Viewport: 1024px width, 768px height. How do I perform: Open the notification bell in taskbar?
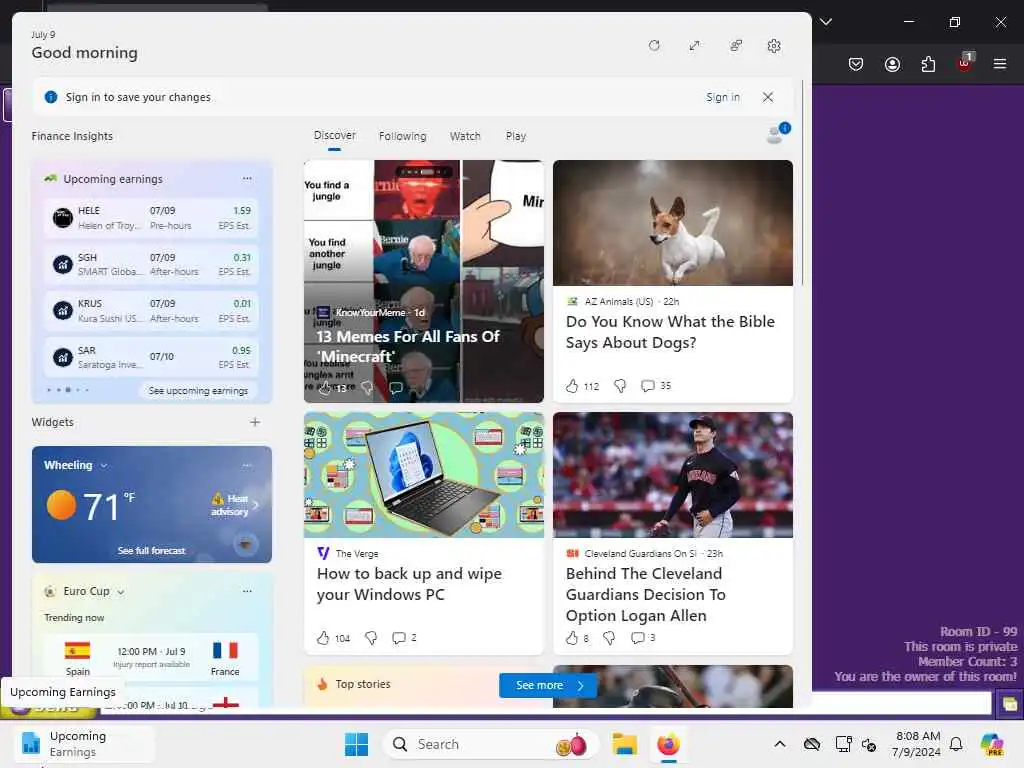[956, 744]
